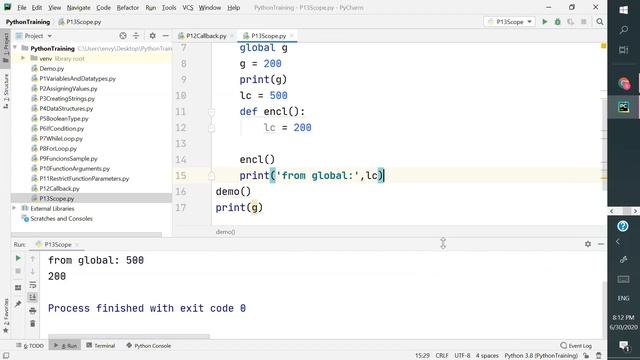Expand the venv folder
The width and height of the screenshot is (640, 360).
[x=23, y=58]
